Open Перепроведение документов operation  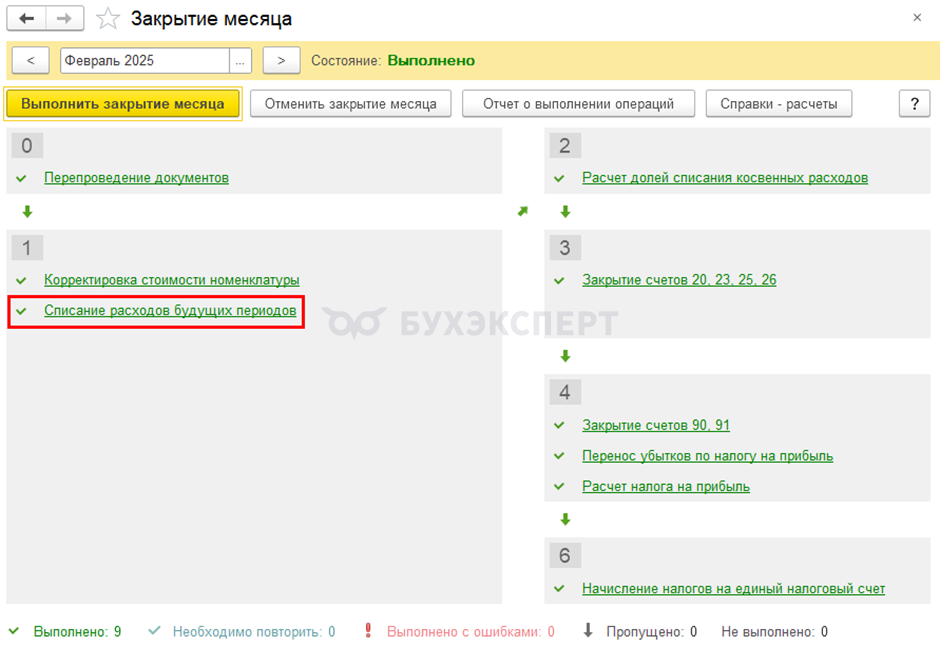(x=137, y=178)
